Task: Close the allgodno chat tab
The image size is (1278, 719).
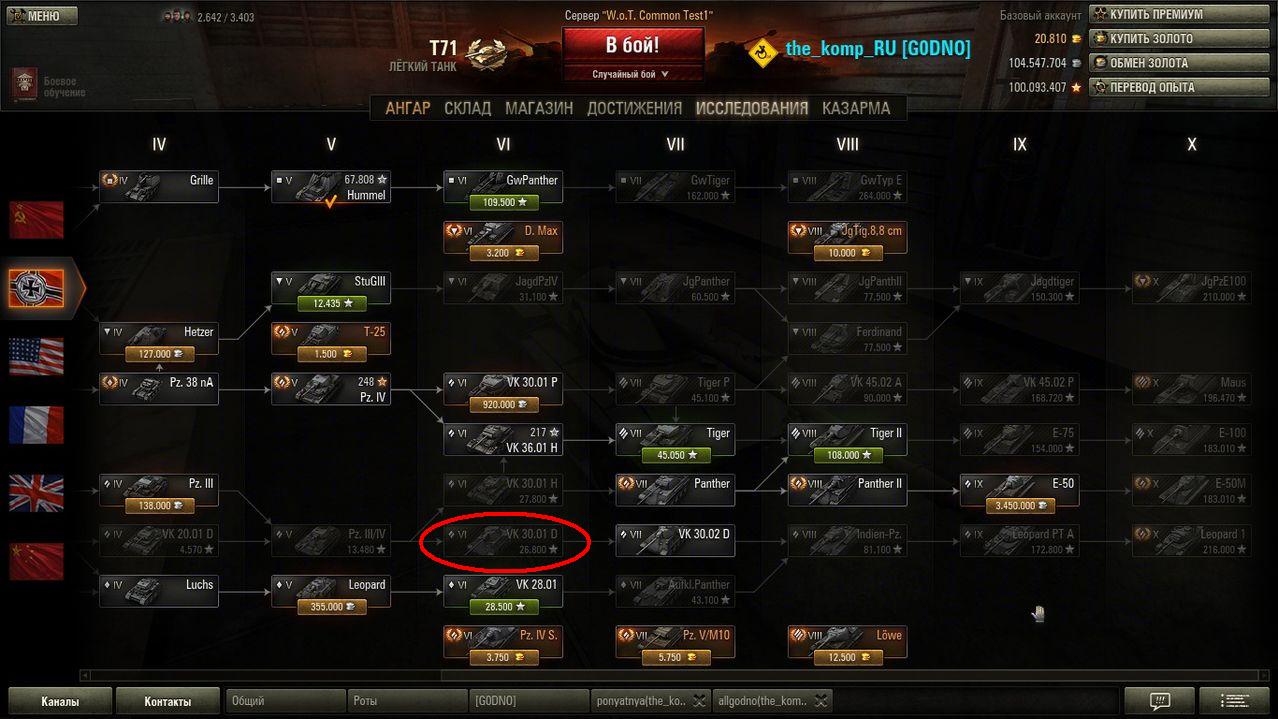Action: (x=821, y=701)
